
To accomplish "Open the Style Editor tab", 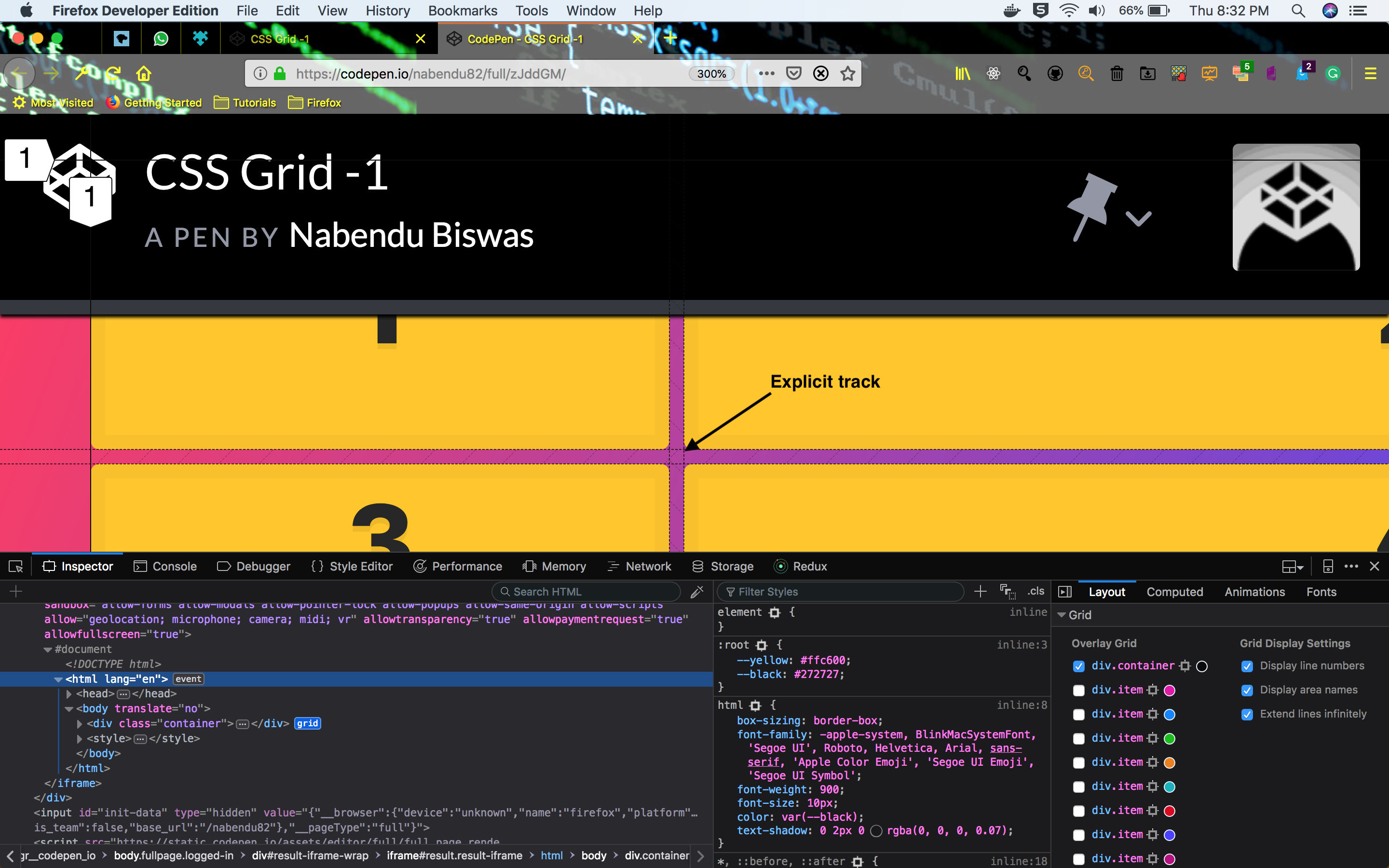I will [x=352, y=567].
